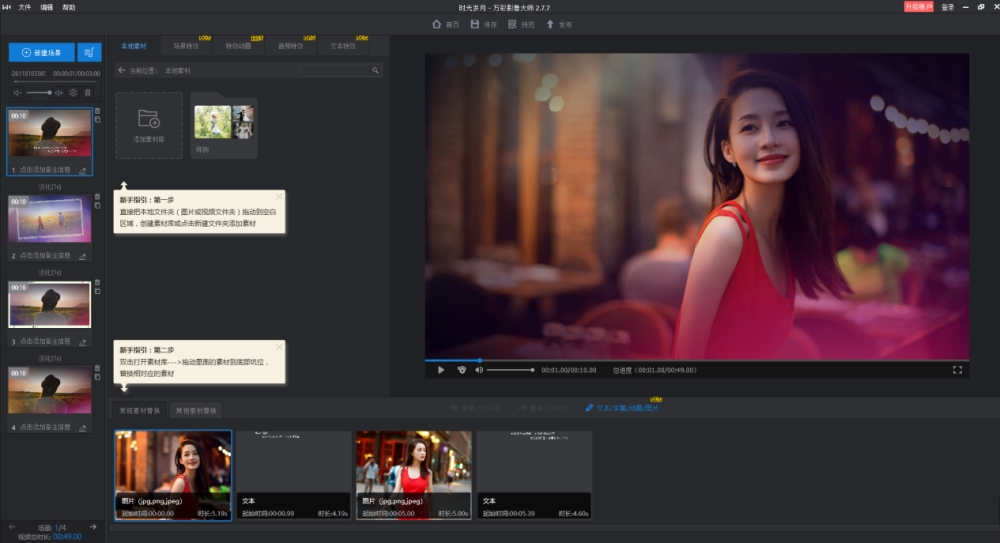
Task: Mute the preview player volume speaker icon
Action: [x=479, y=370]
